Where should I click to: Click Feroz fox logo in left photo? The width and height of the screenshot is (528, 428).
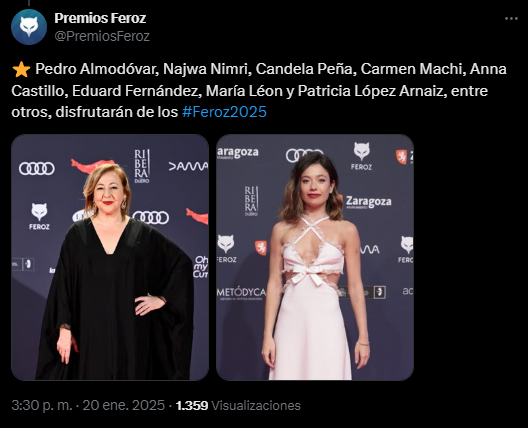click(x=39, y=217)
